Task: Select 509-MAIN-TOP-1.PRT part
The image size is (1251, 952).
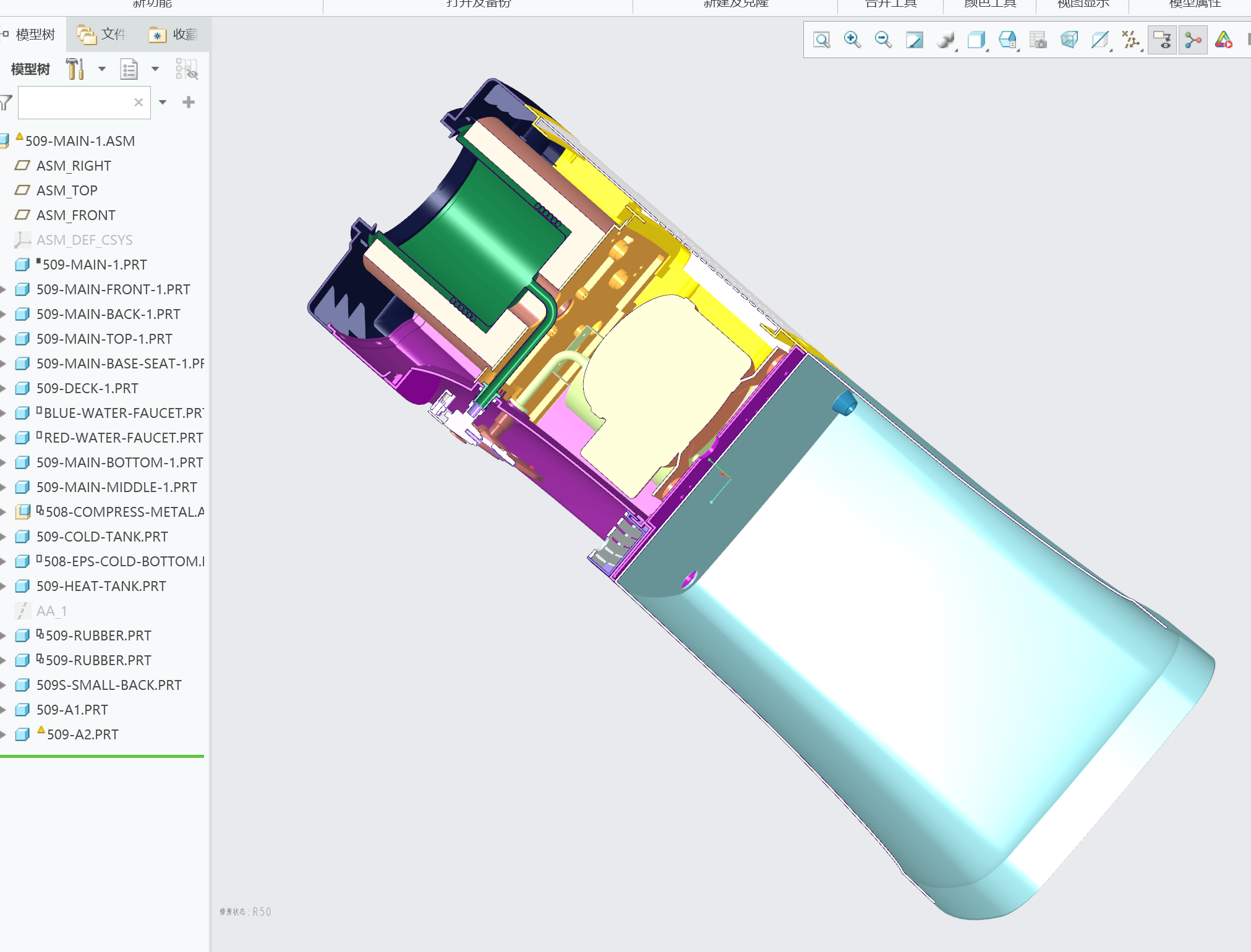Action: [x=104, y=339]
